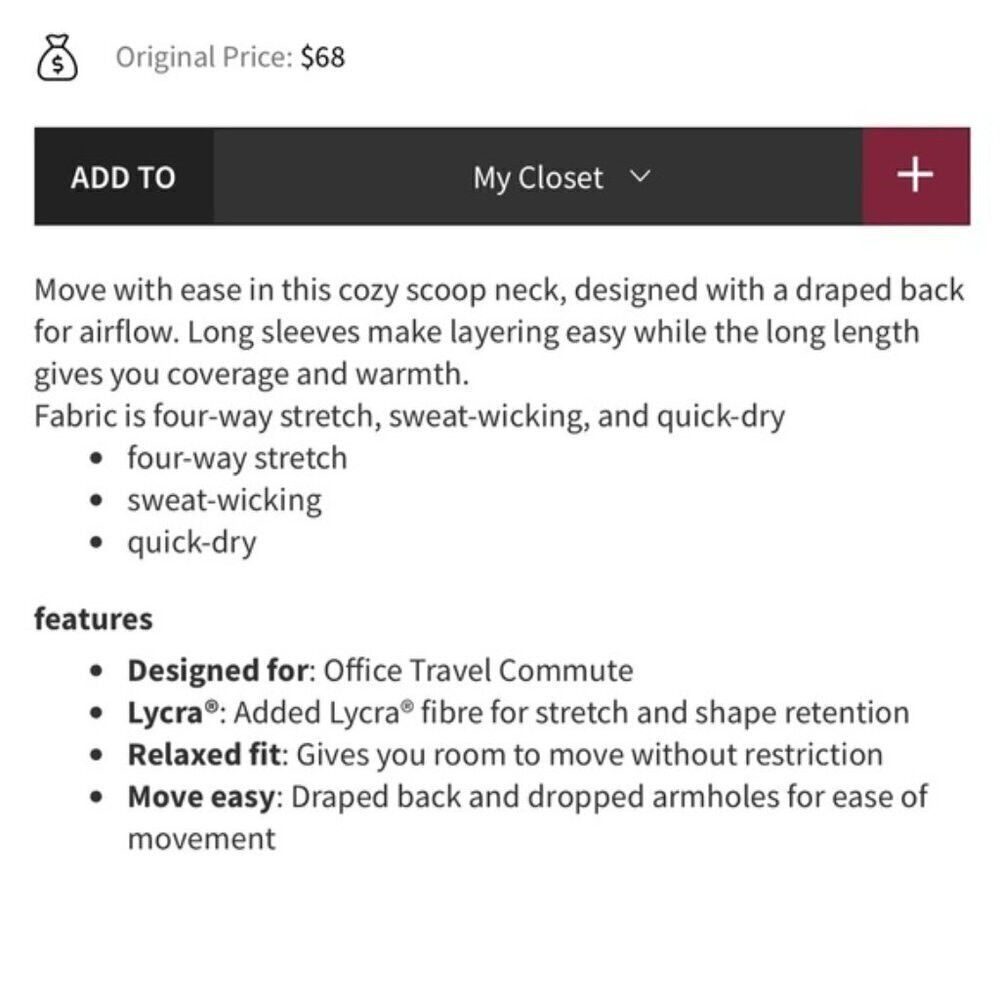Click the ADD TO label
1000x1000 pixels.
click(123, 177)
